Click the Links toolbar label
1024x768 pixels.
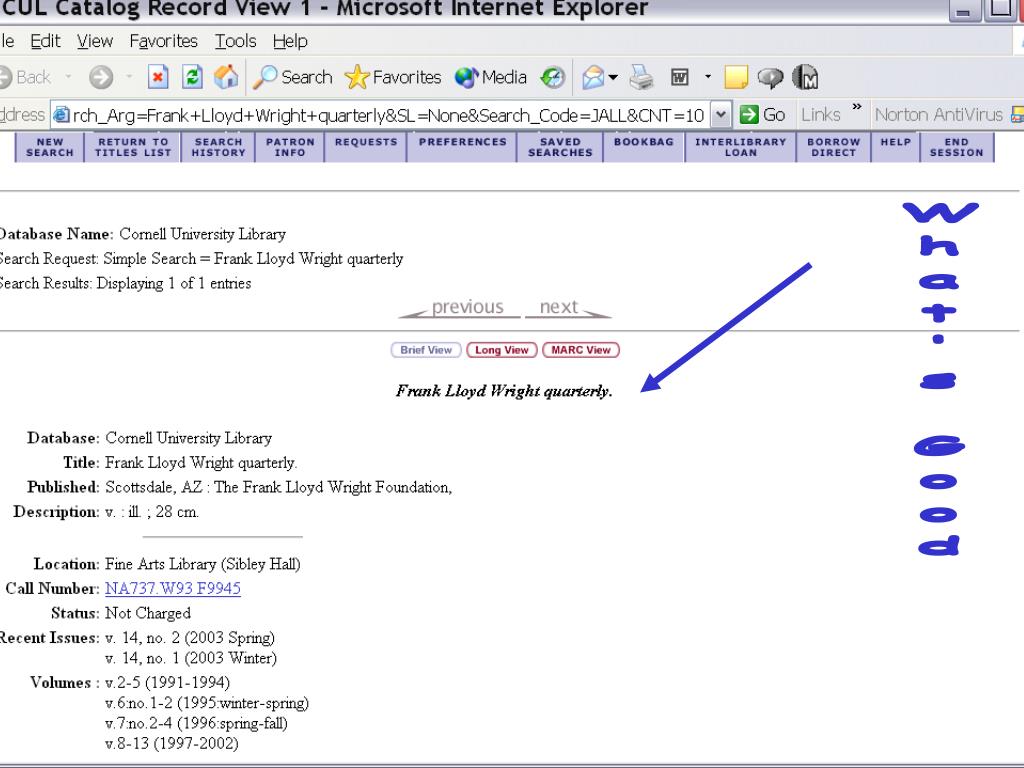point(820,115)
